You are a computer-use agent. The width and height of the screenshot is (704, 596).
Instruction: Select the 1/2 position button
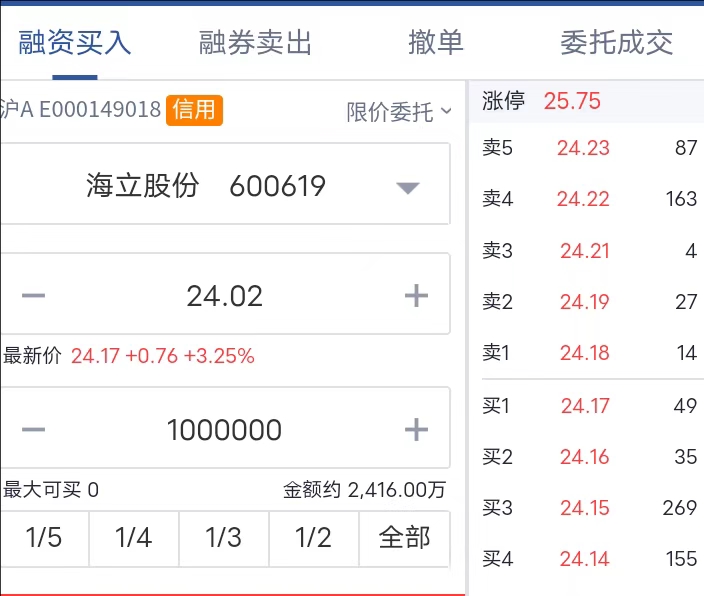coord(313,538)
